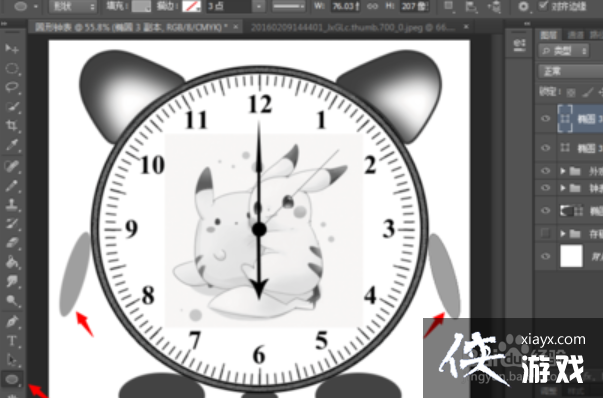This screenshot has height=398, width=603.
Task: Show the hidden folder group layer
Action: 545,233
